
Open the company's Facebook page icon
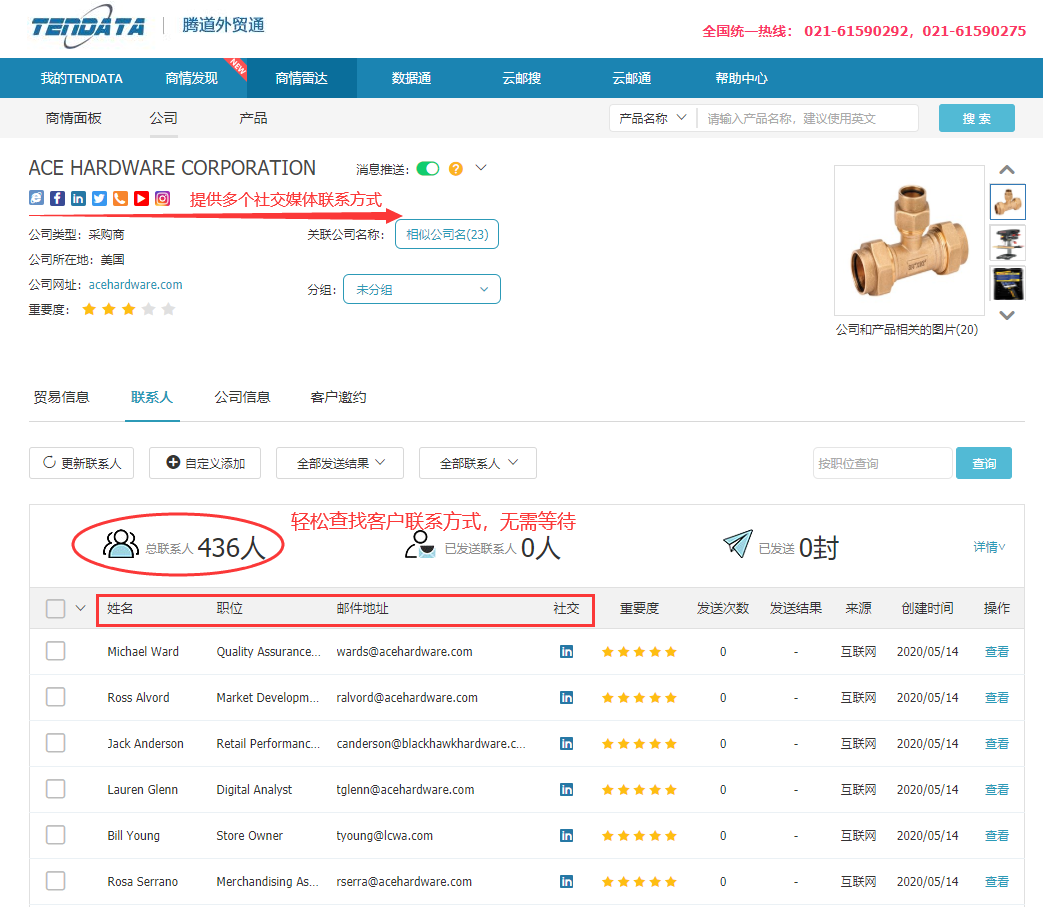coord(57,199)
